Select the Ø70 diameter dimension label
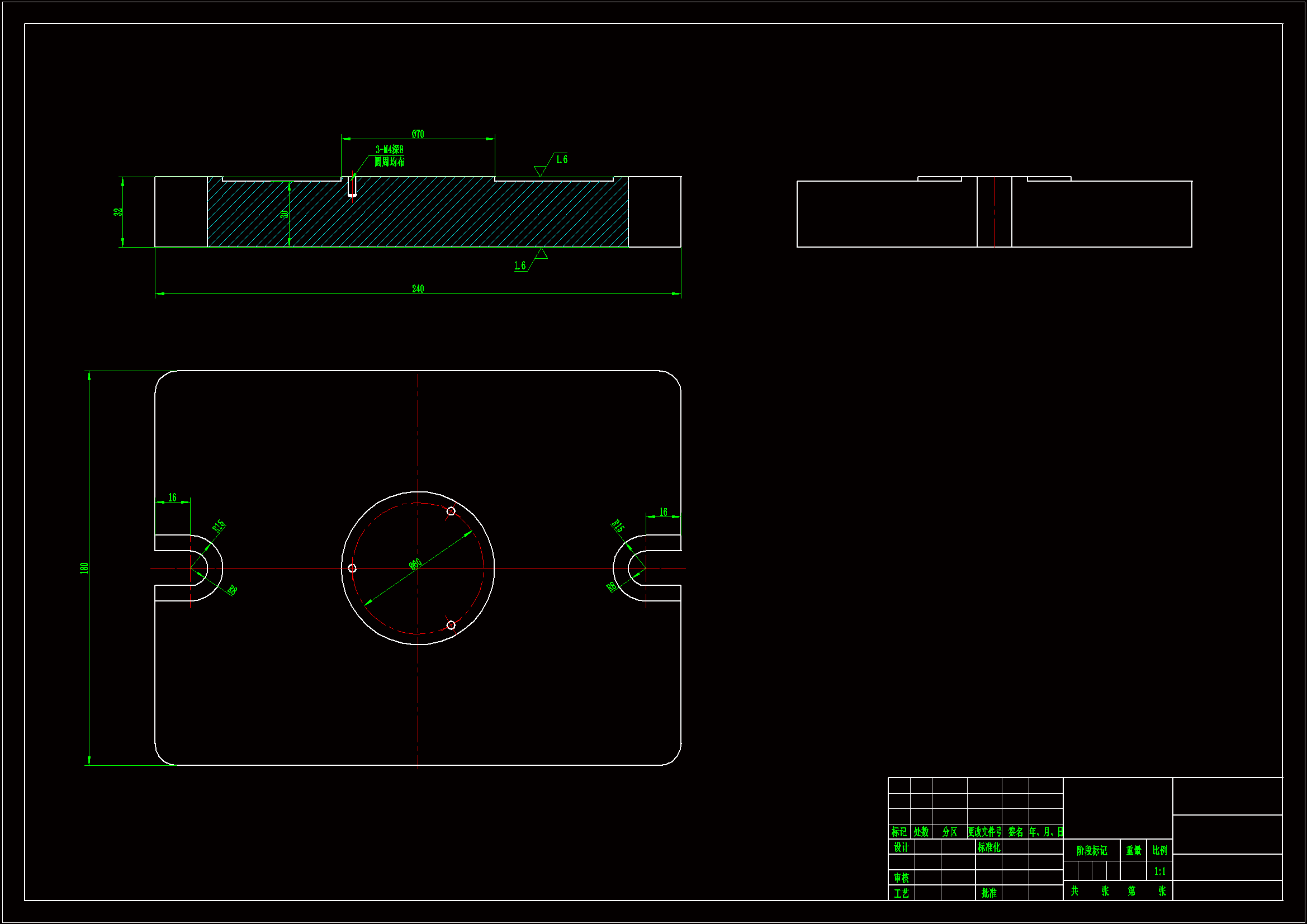Viewport: 1307px width, 924px height. [x=418, y=134]
